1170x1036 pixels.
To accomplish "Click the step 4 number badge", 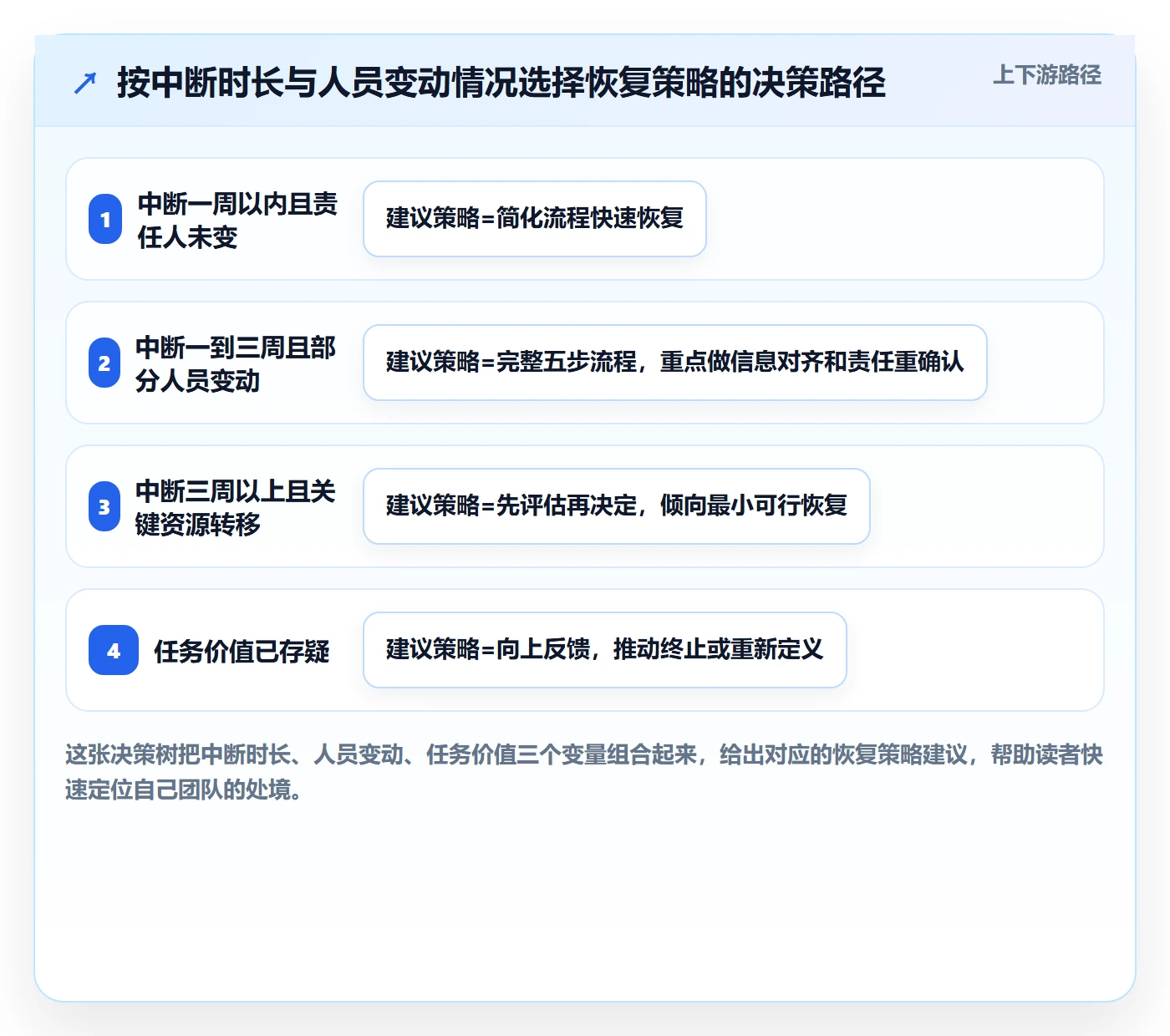I will point(114,651).
